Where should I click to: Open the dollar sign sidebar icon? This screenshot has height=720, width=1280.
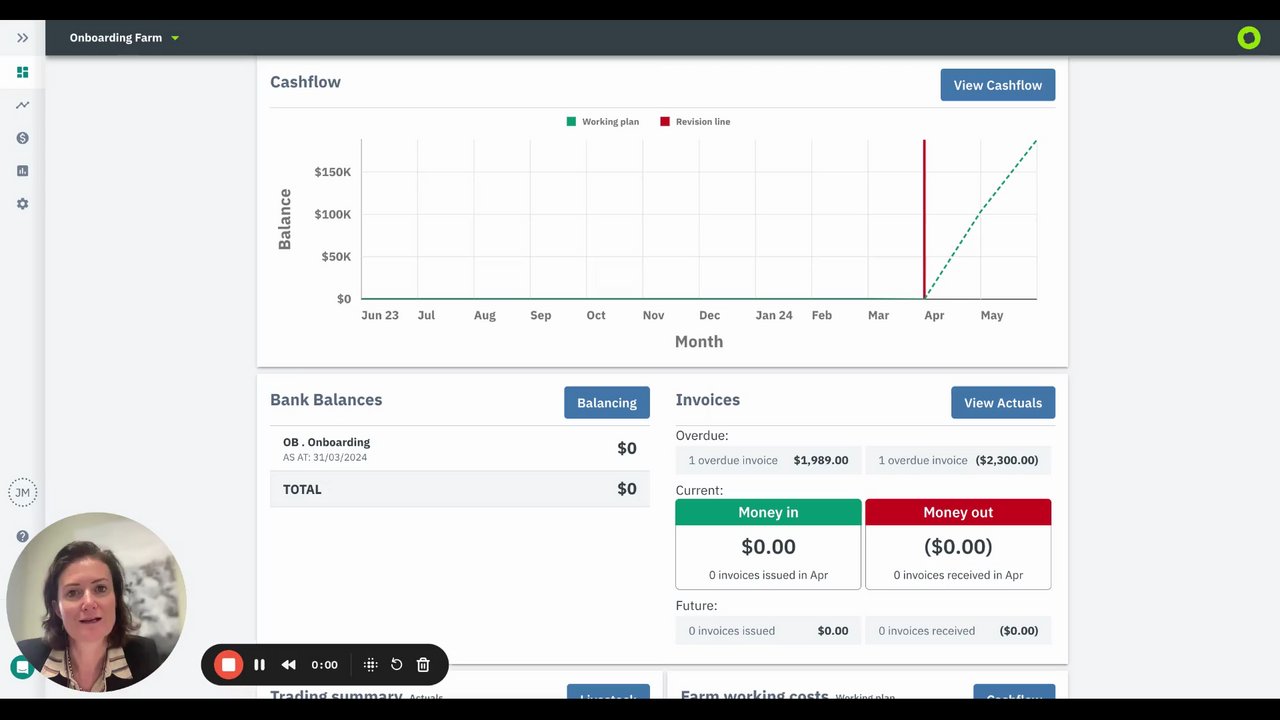coord(22,138)
